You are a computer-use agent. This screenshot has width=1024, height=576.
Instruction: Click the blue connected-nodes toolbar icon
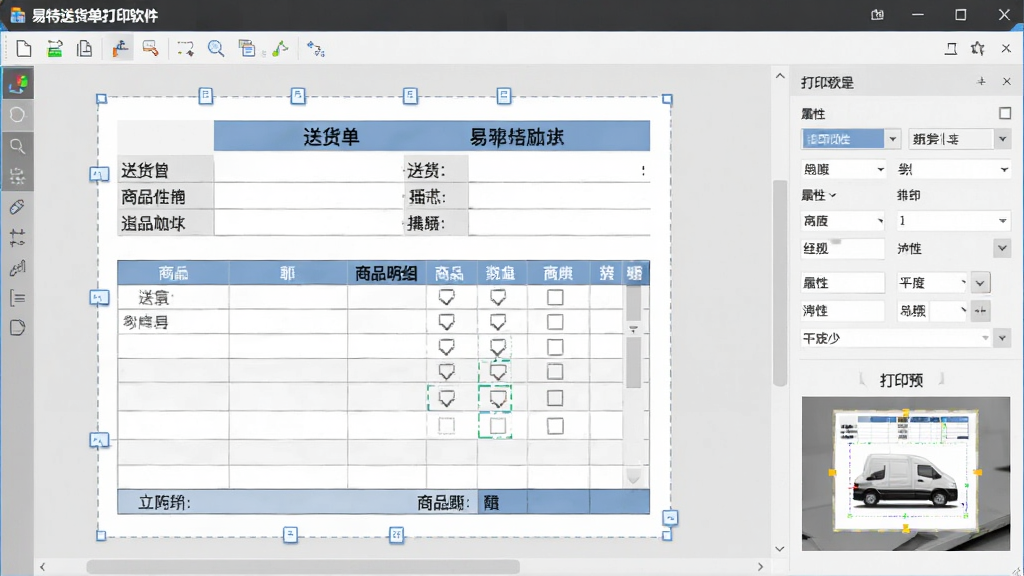[x=315, y=48]
